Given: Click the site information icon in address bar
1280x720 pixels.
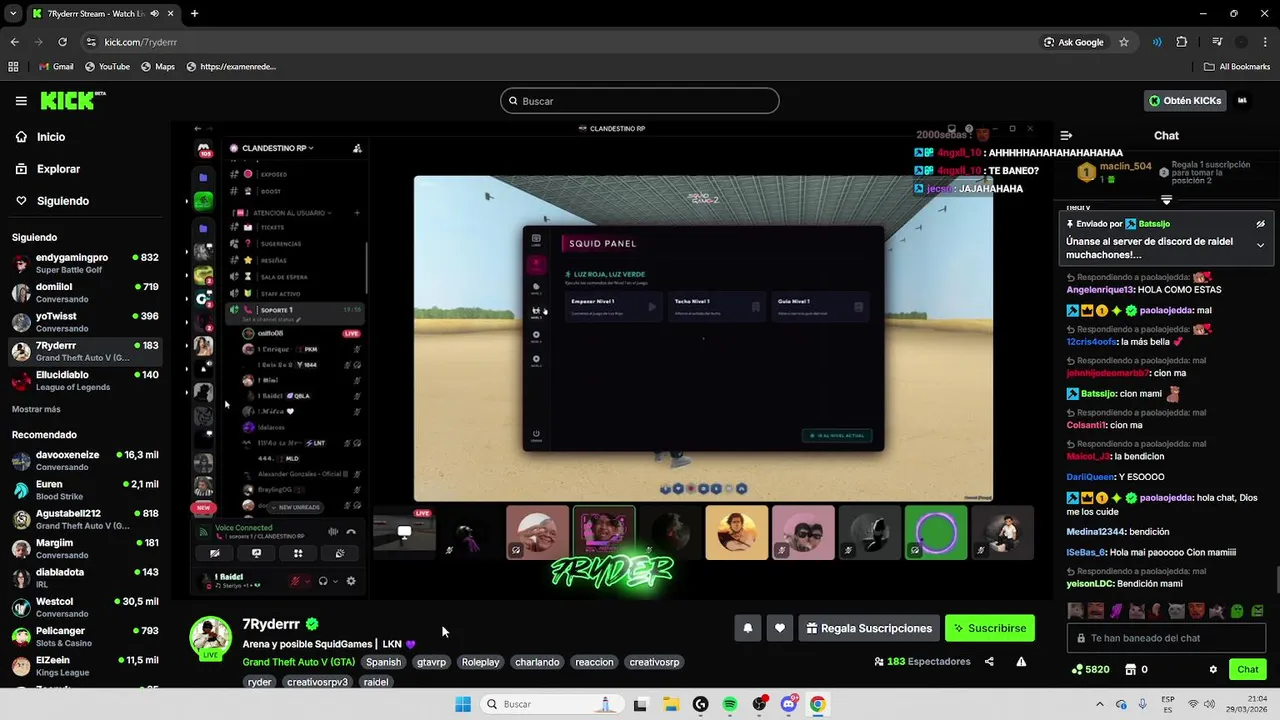Looking at the screenshot, I should (x=91, y=42).
